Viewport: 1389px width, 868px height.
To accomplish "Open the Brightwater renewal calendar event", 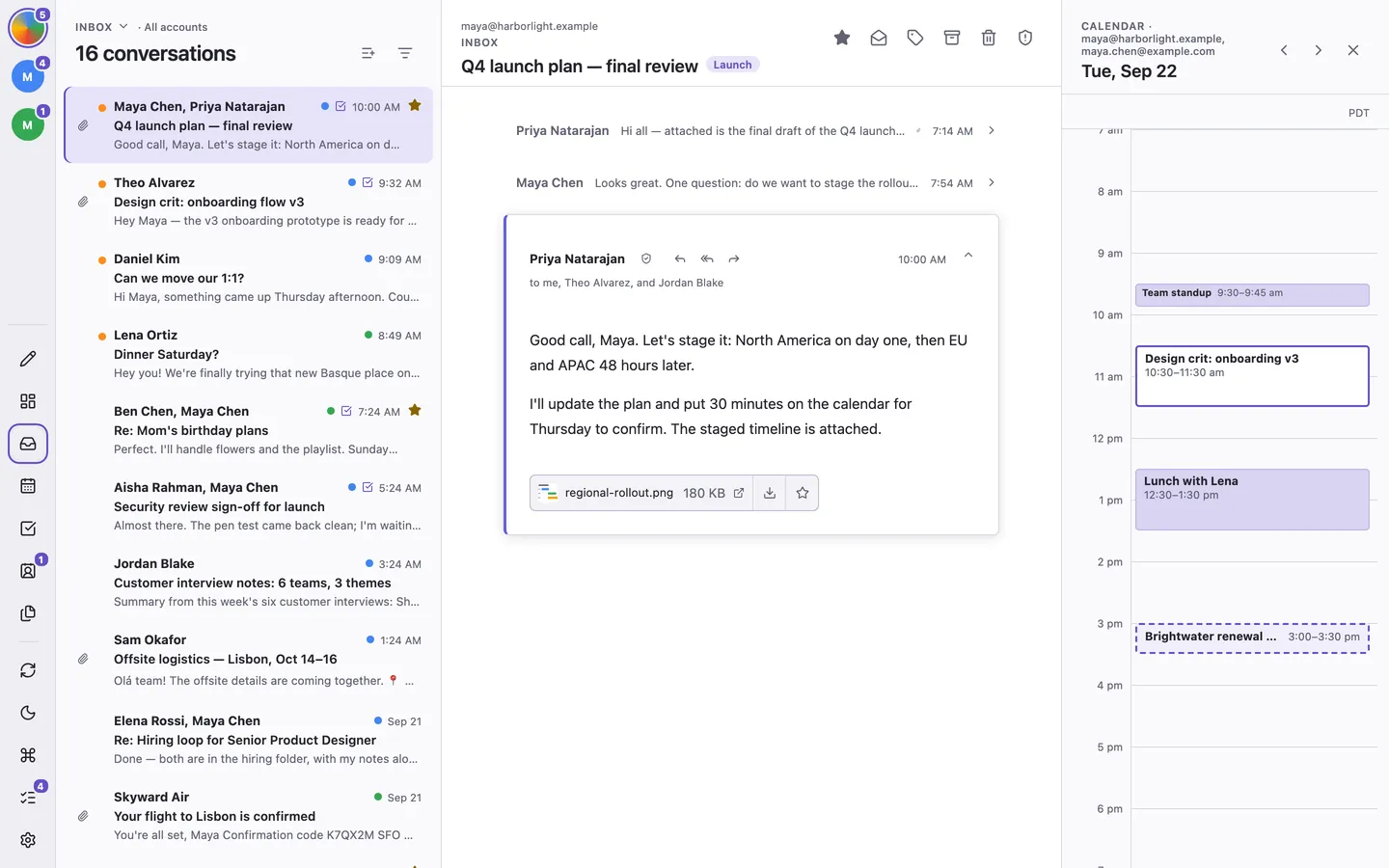I will 1252,637.
